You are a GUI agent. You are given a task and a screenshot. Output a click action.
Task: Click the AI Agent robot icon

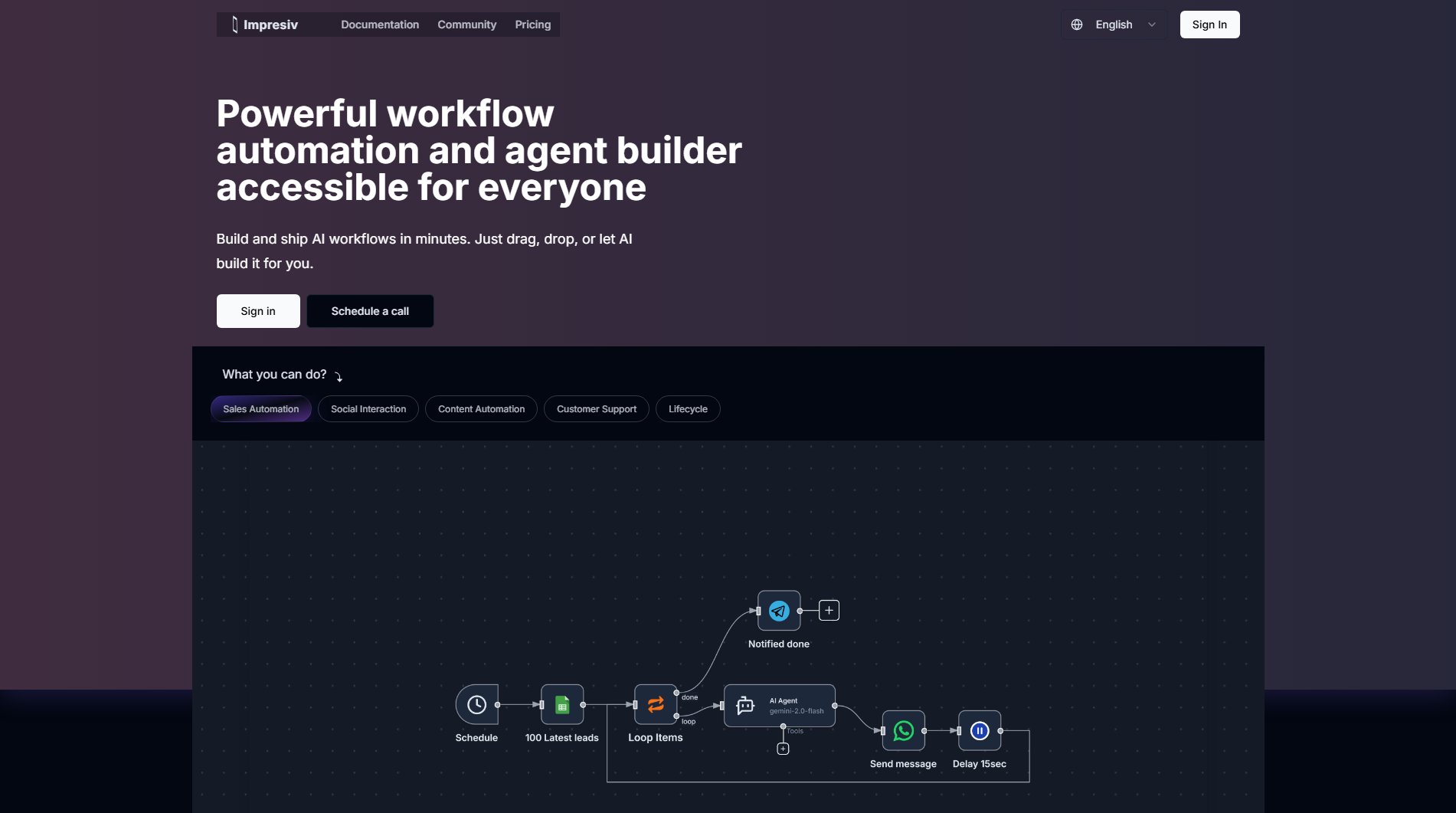(745, 705)
